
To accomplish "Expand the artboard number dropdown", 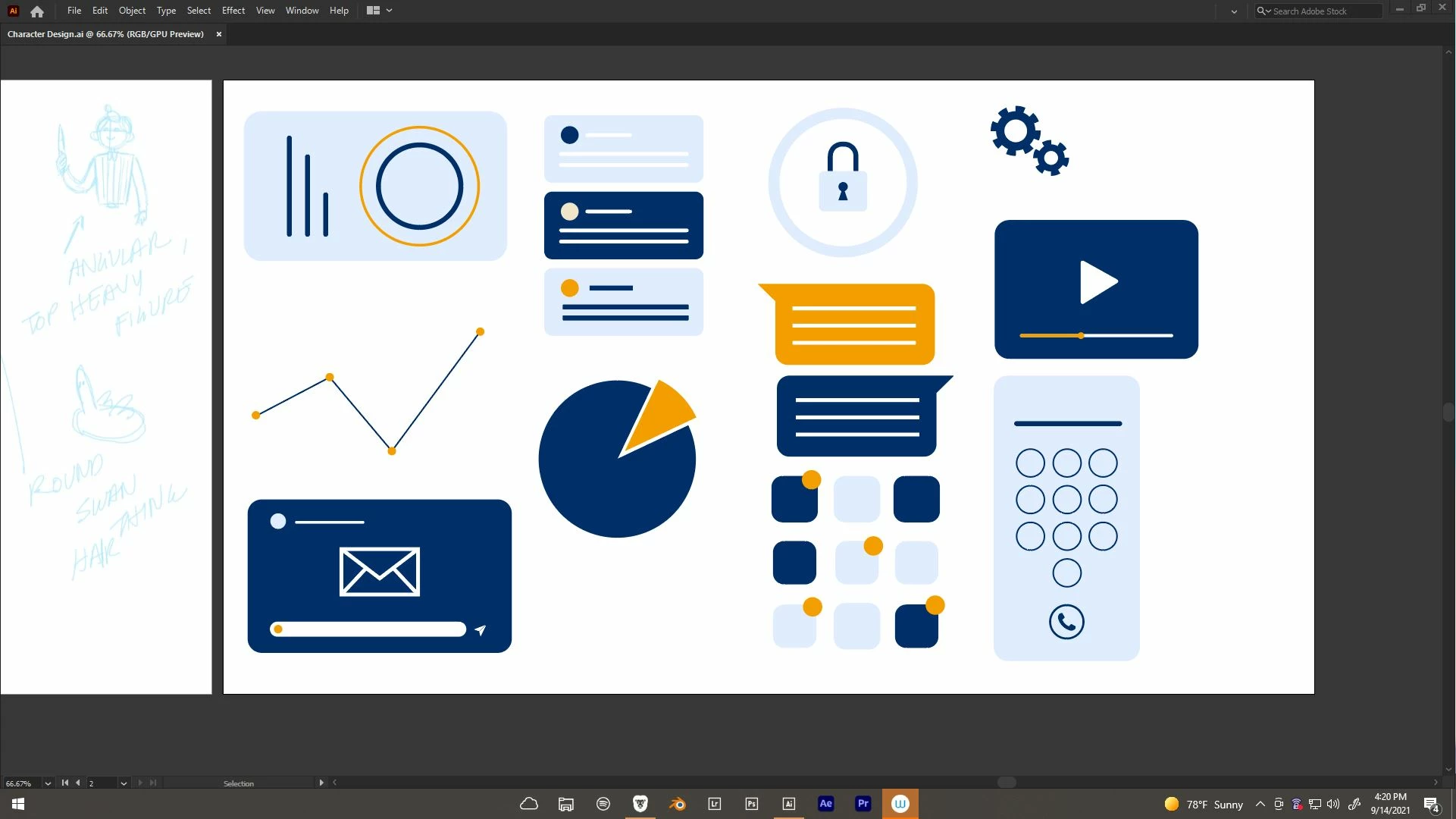I will [x=124, y=783].
